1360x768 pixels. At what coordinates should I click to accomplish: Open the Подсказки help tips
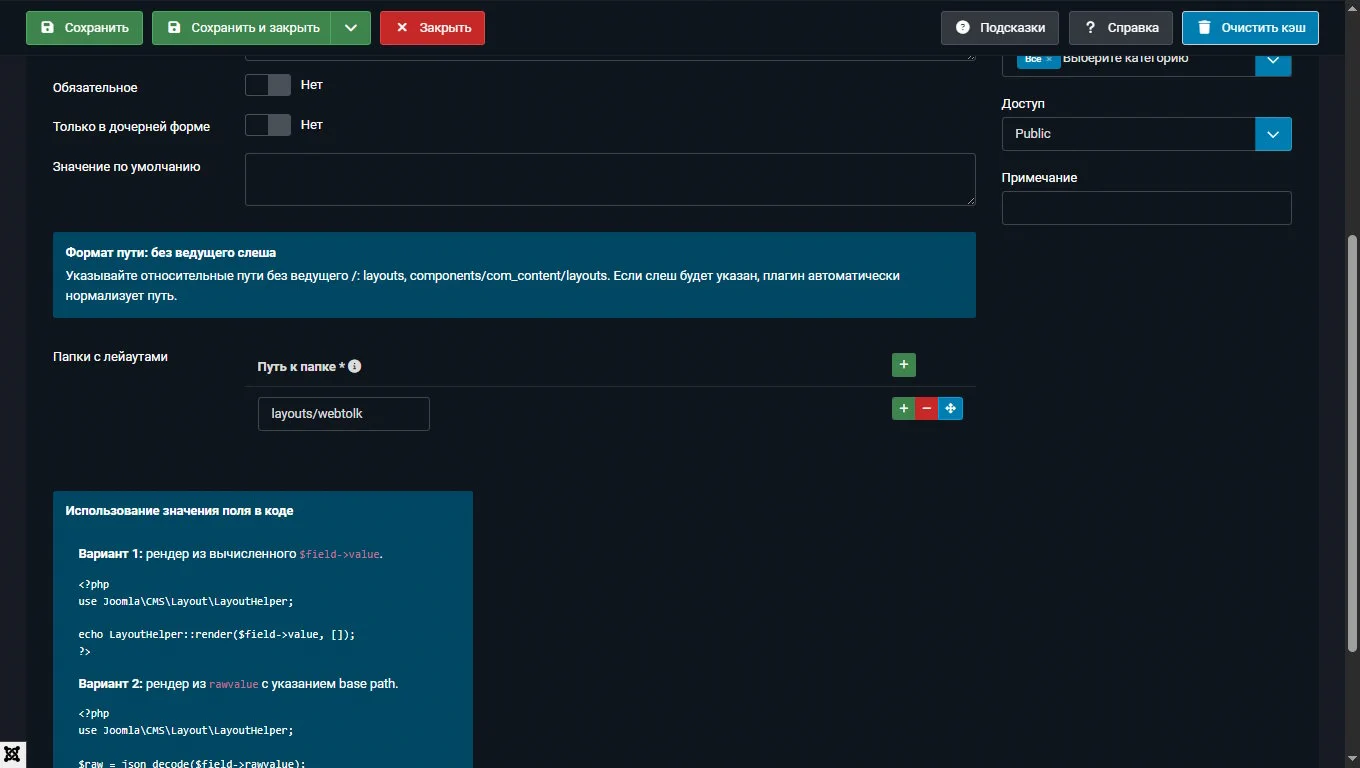pyautogui.click(x=999, y=28)
